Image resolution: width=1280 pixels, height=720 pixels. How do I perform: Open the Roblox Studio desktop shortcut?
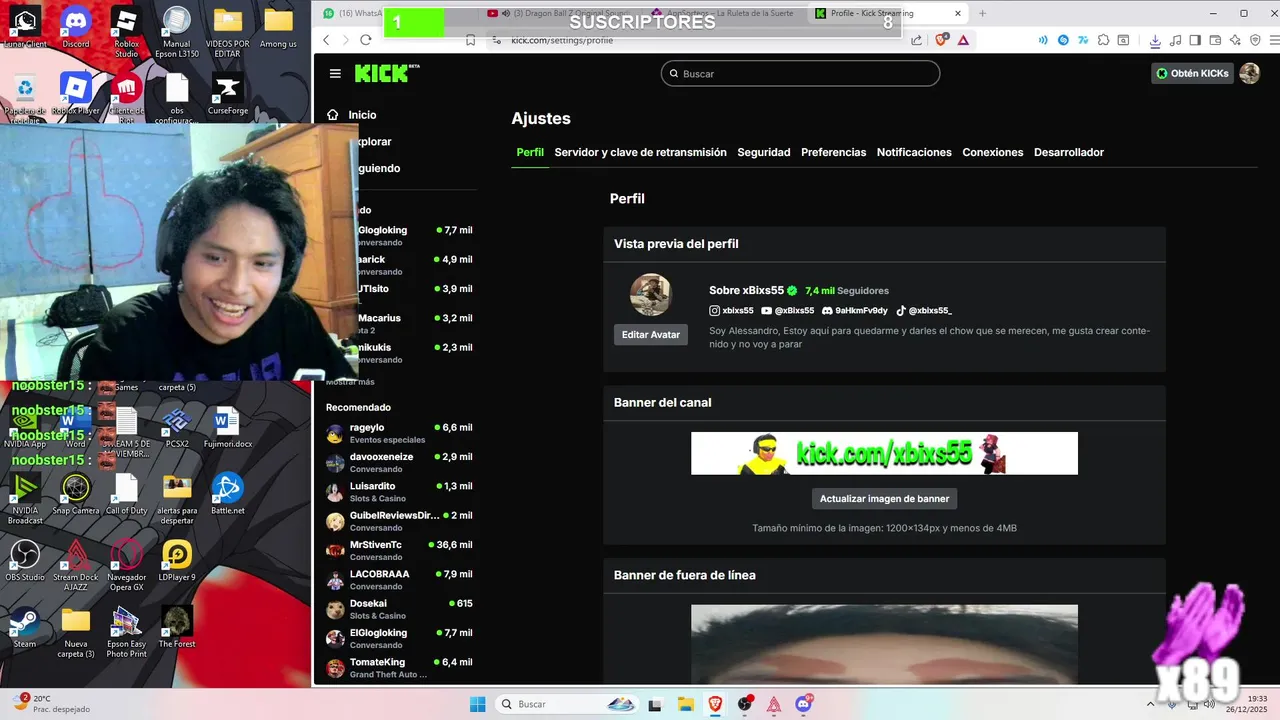126,32
